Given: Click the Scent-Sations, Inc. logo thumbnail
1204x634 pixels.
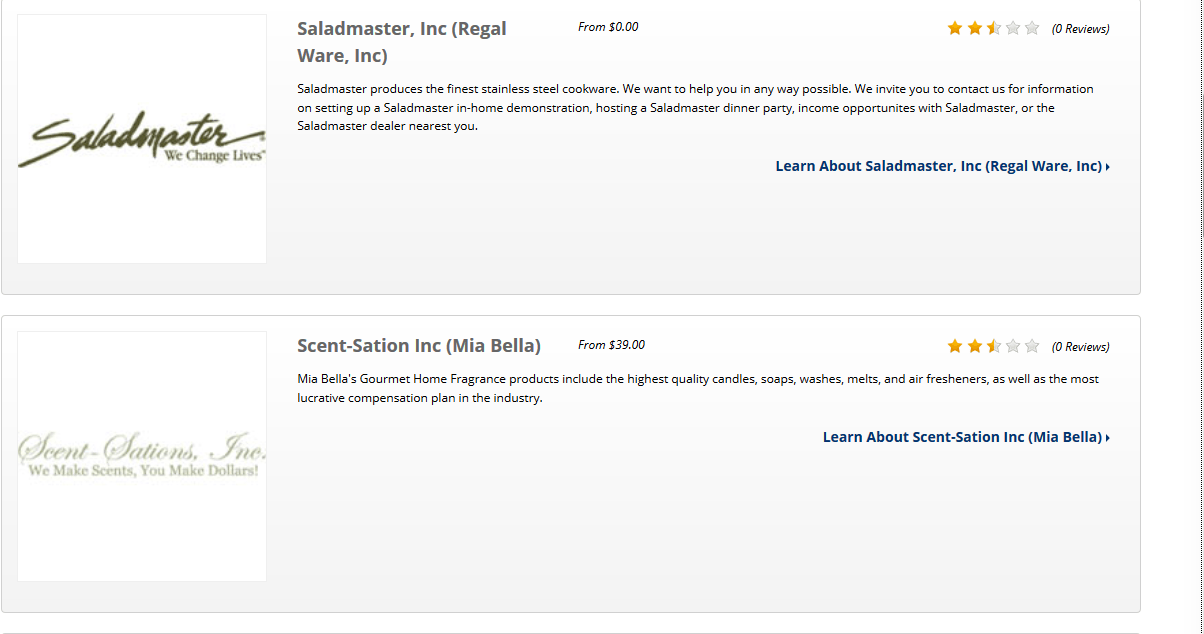Looking at the screenshot, I should (142, 456).
